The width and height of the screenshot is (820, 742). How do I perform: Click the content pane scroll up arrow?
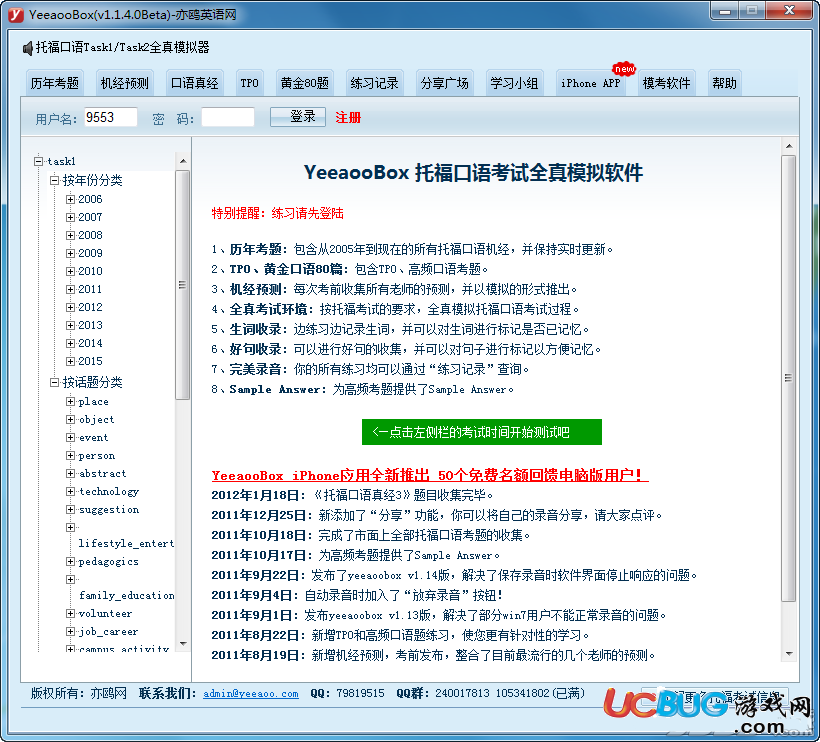coord(789,146)
